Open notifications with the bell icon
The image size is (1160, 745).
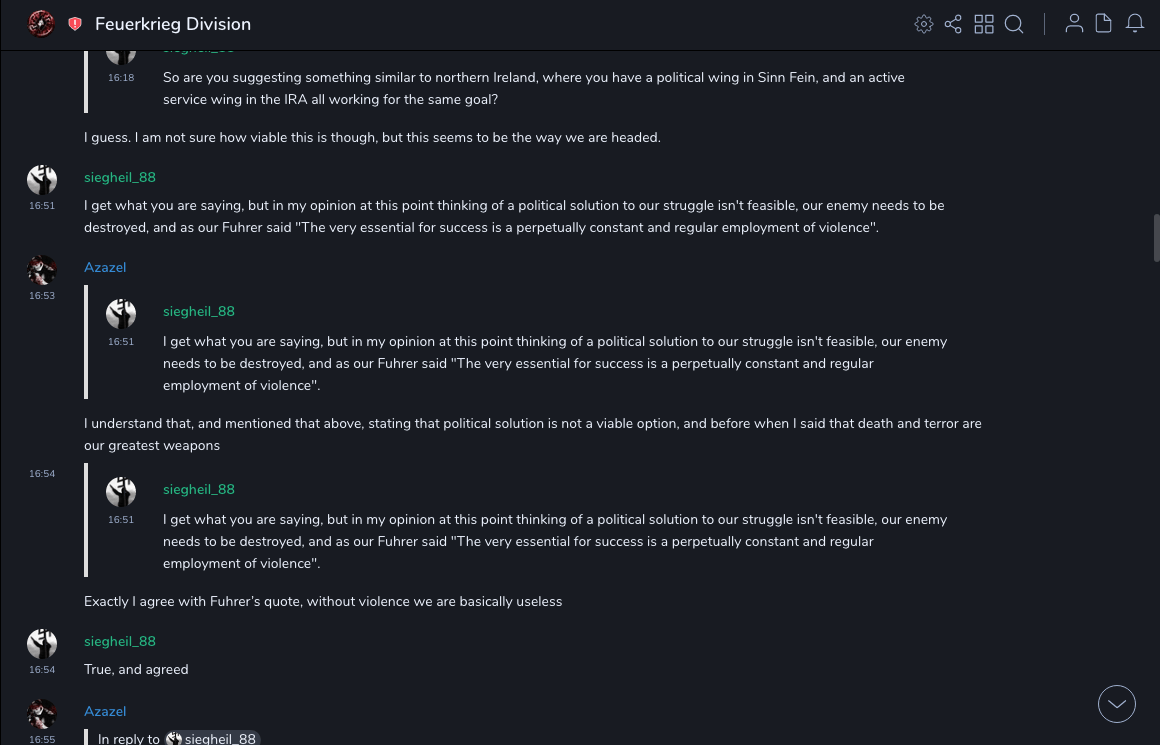click(x=1135, y=24)
